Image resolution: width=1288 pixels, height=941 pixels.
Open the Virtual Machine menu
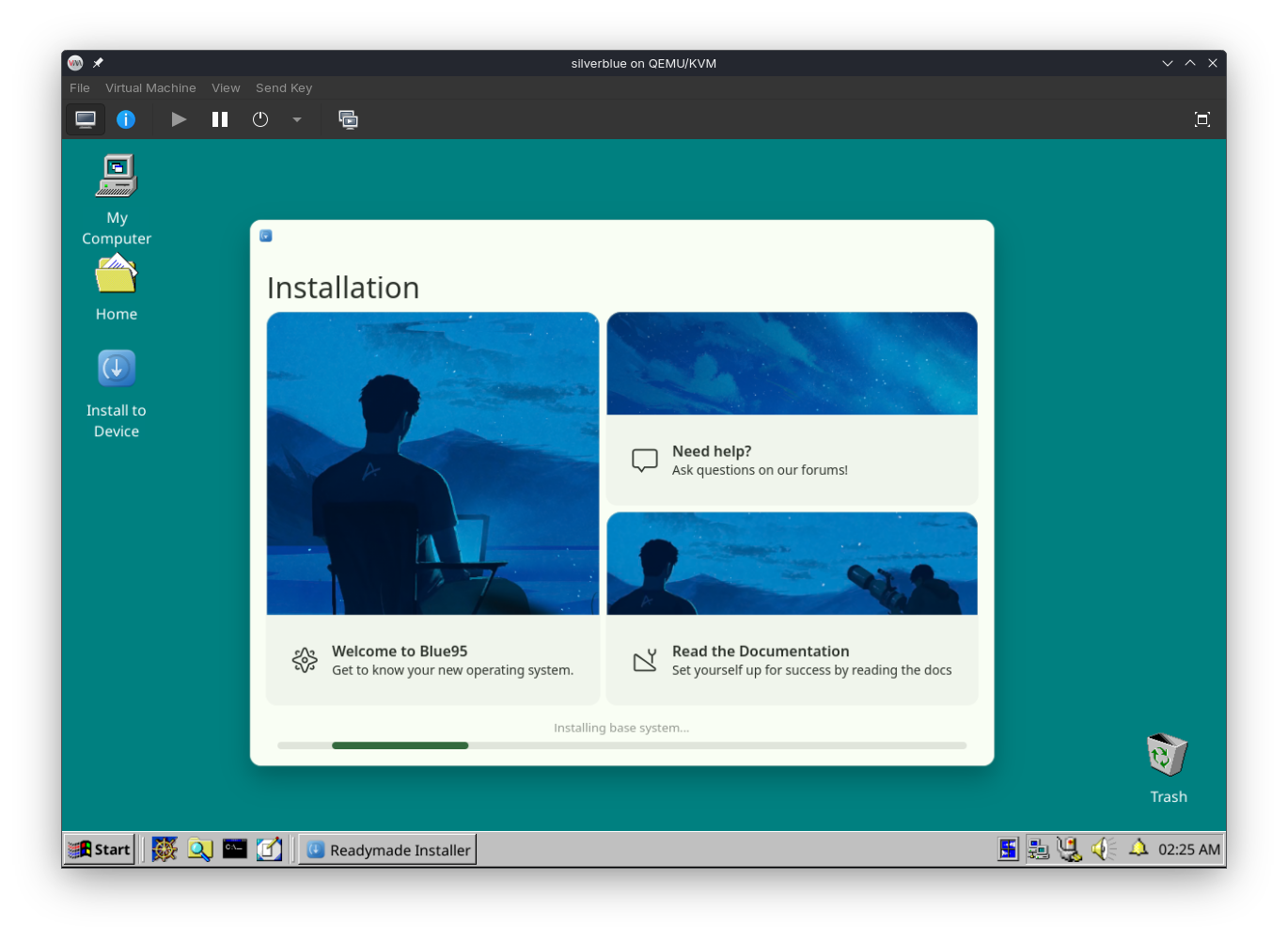pyautogui.click(x=150, y=88)
